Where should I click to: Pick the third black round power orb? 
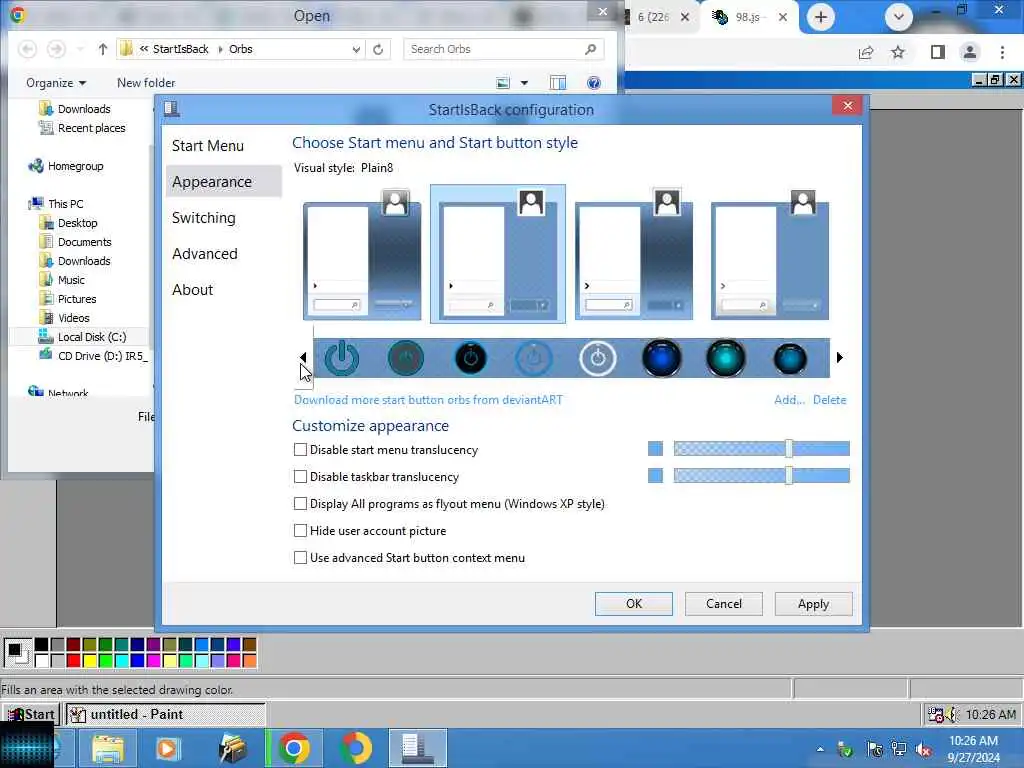470,358
